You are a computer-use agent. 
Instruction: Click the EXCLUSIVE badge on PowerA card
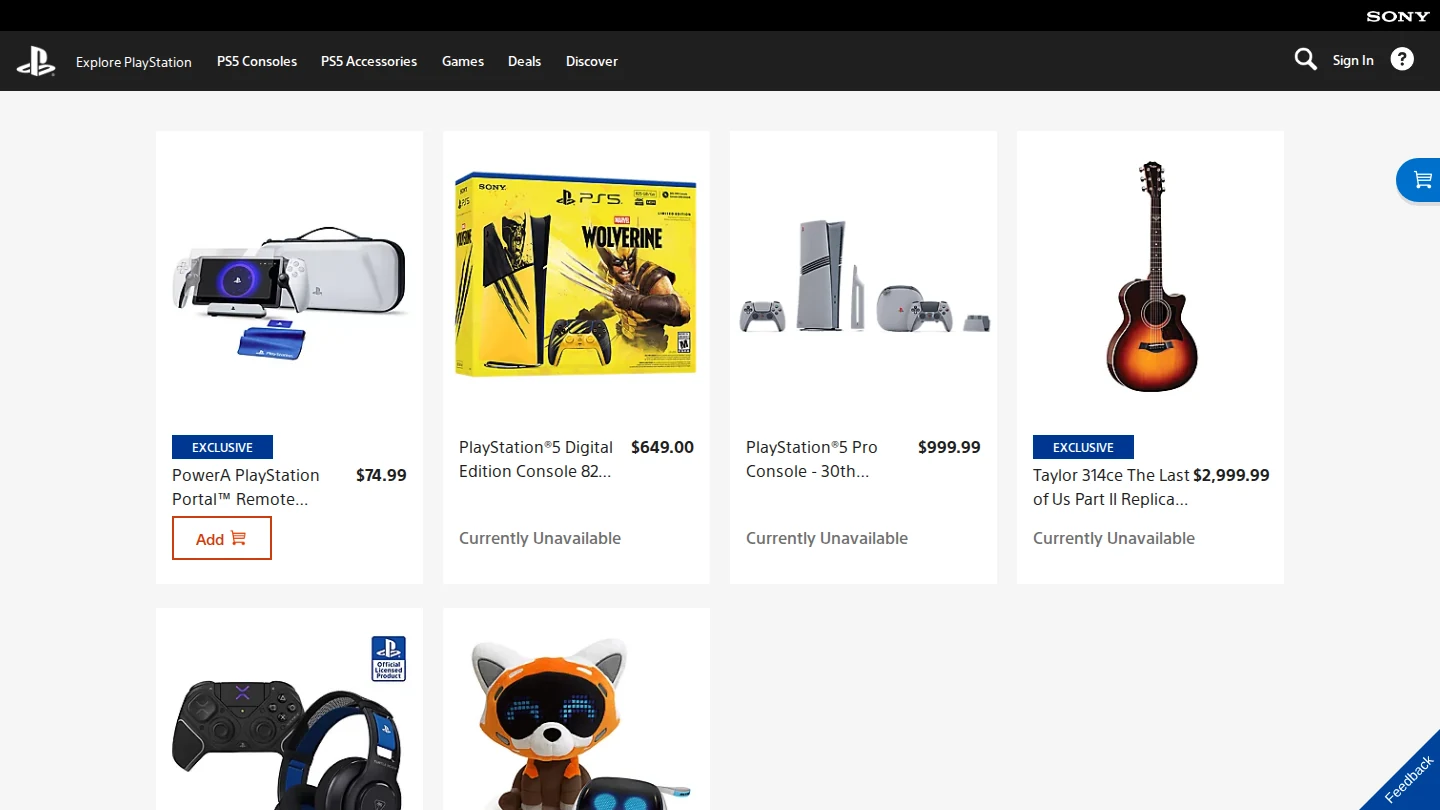click(222, 447)
